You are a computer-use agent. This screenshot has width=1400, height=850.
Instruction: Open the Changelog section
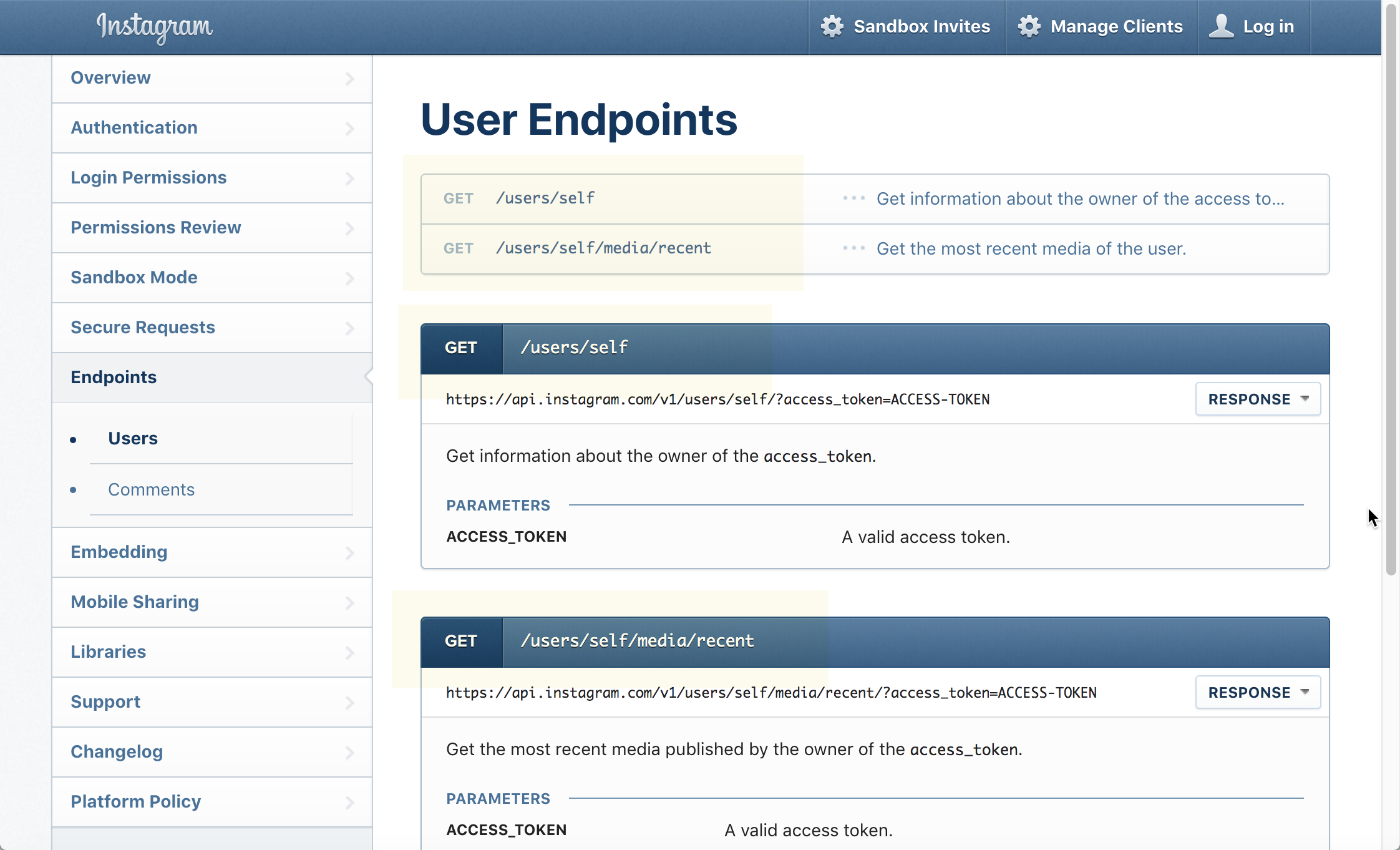[x=212, y=752]
